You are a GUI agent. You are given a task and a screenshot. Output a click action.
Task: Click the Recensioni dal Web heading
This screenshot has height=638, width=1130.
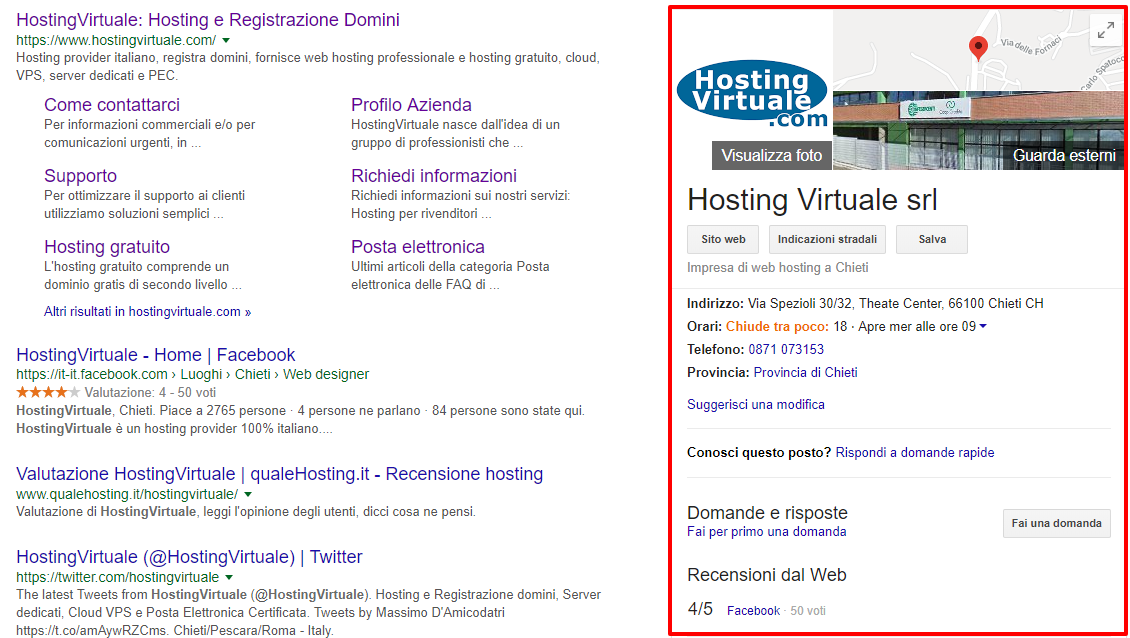point(767,575)
